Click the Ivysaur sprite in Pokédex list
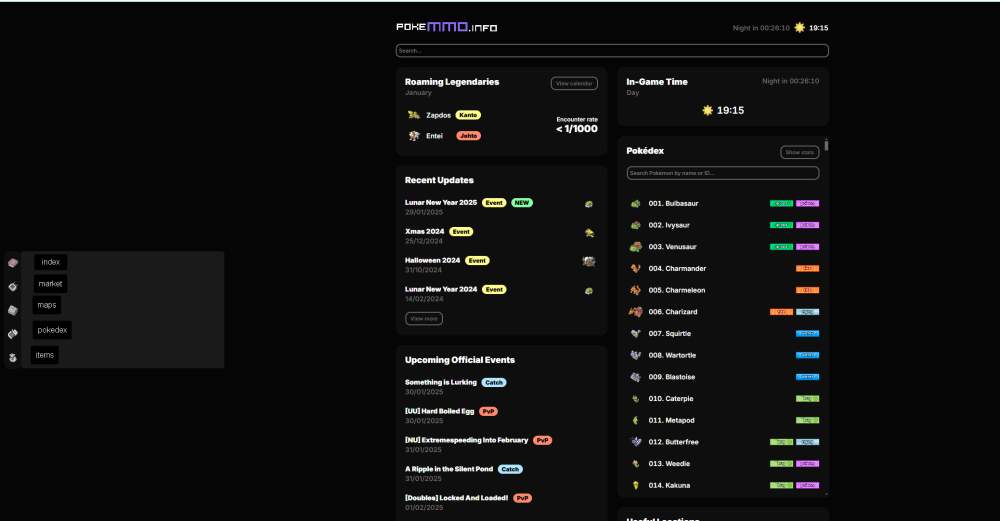The height and width of the screenshot is (521, 1000). coord(635,225)
